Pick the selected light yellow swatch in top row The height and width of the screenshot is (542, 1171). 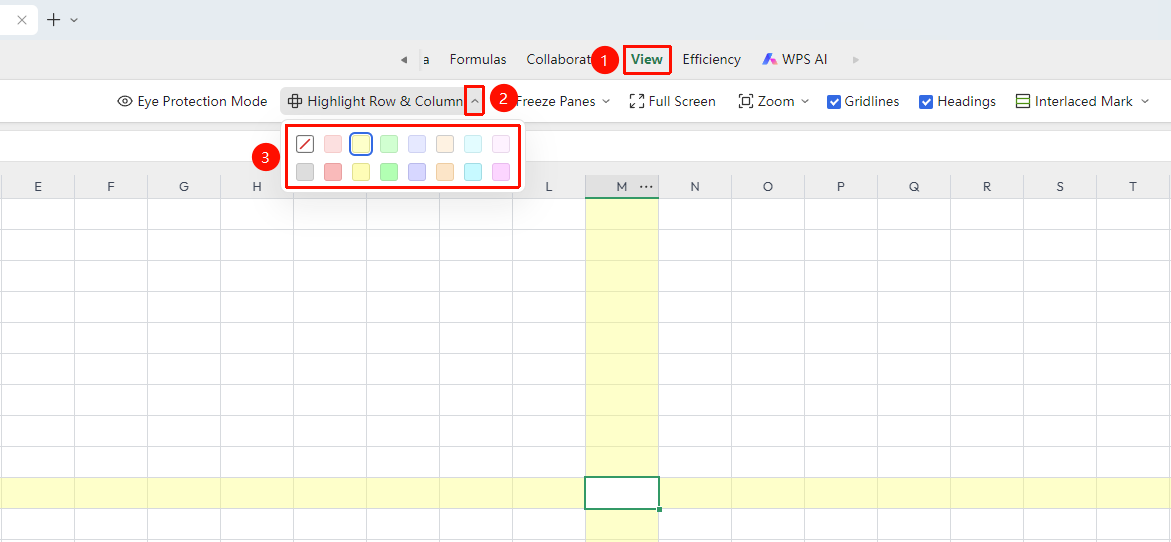(361, 144)
